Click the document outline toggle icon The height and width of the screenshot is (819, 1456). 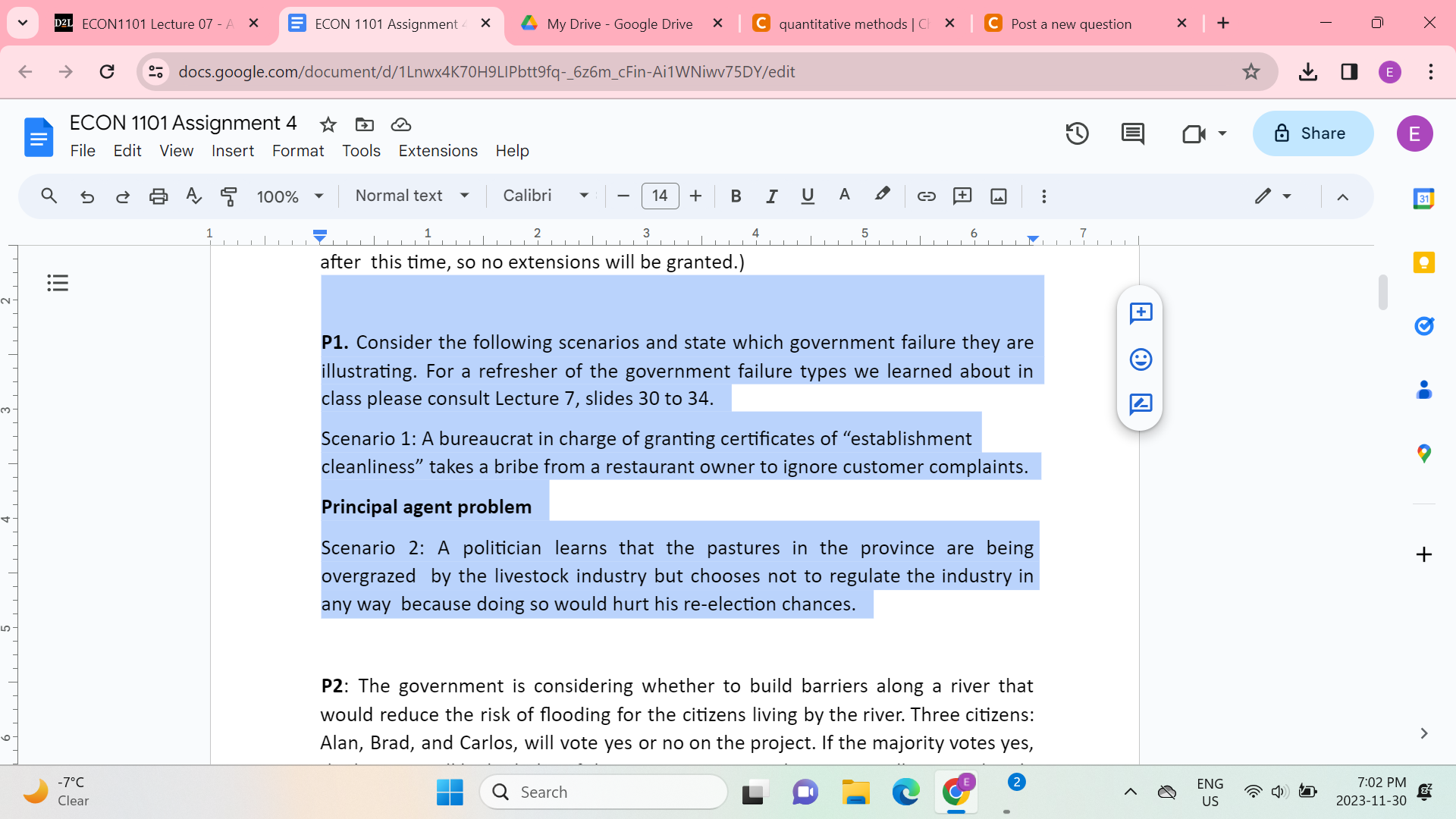(57, 283)
